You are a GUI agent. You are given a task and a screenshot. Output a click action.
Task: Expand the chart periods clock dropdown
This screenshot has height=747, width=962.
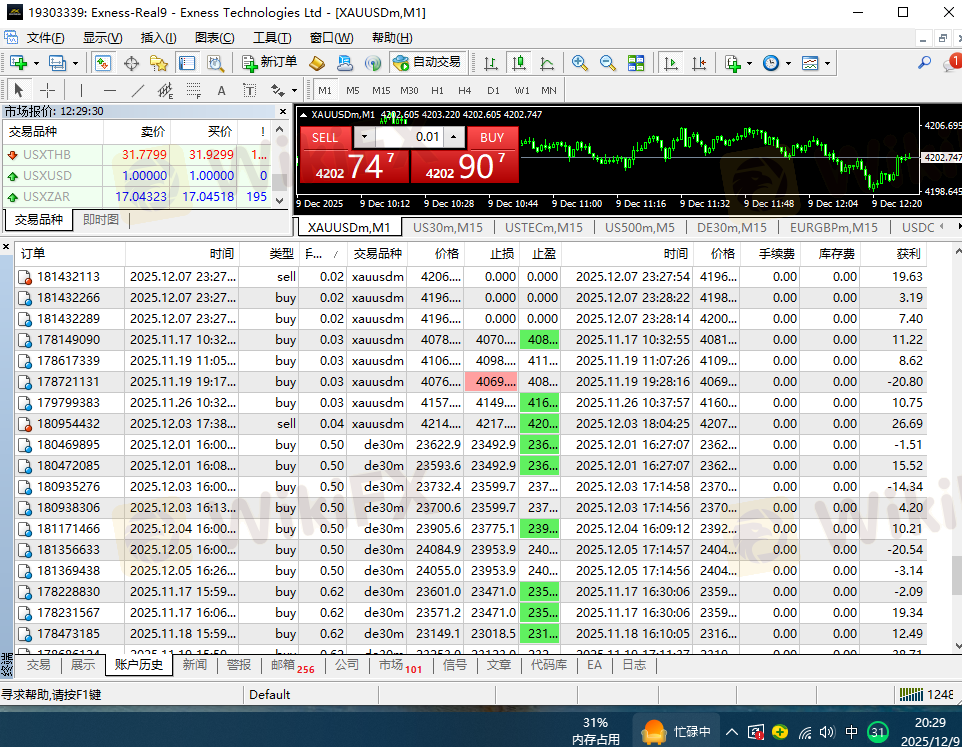point(788,62)
